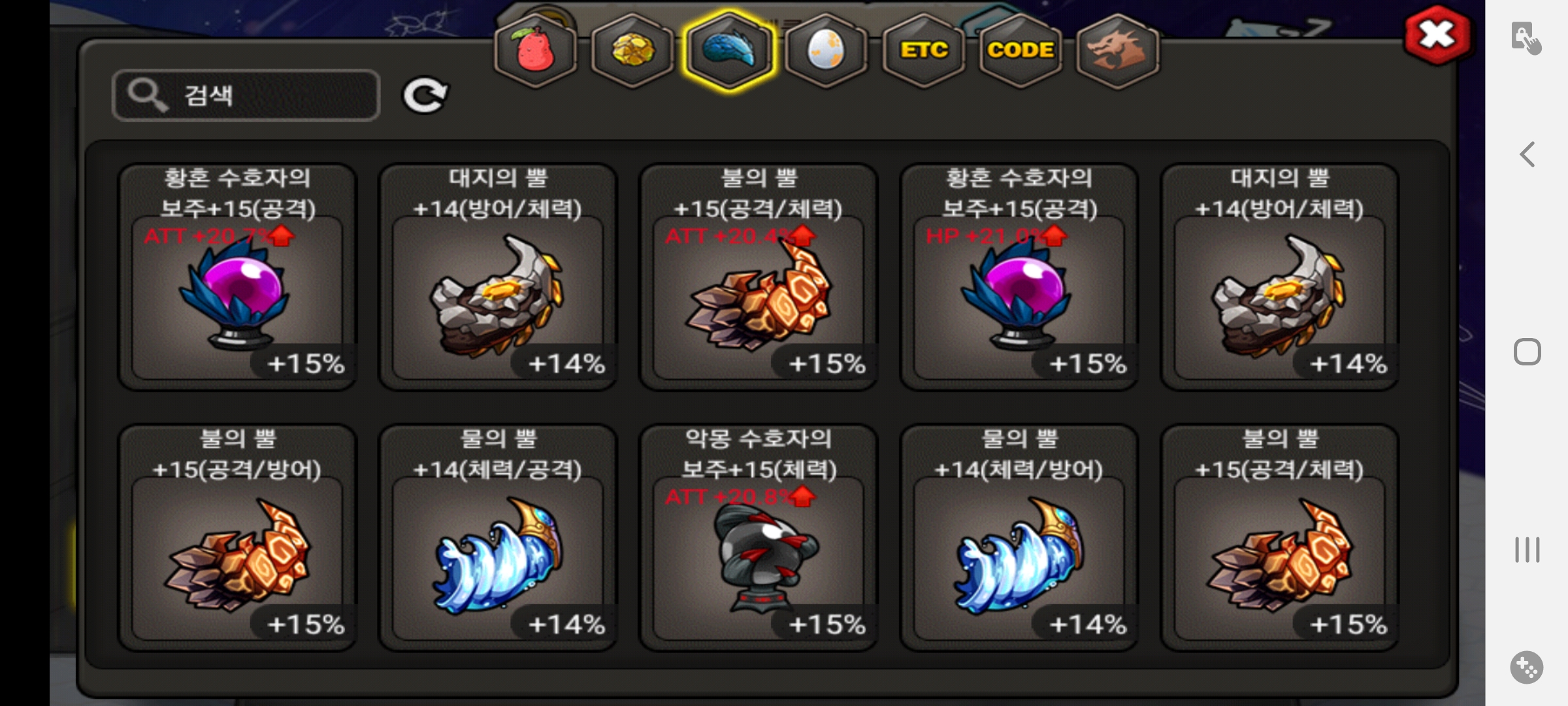Screen dimensions: 1568x706
Task: Tap the Android recent apps button
Action: tap(1527, 550)
